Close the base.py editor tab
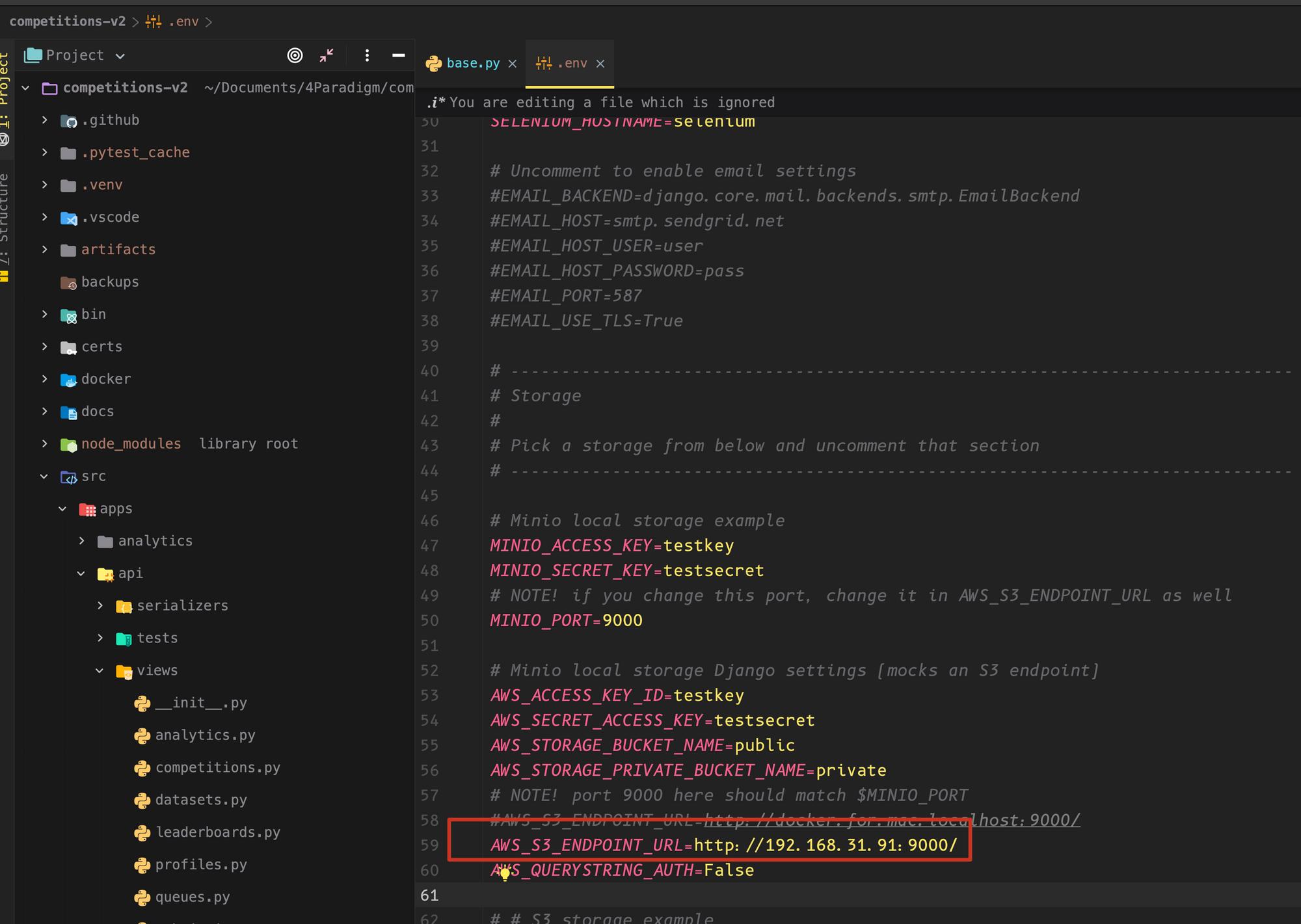The width and height of the screenshot is (1301, 924). (513, 64)
